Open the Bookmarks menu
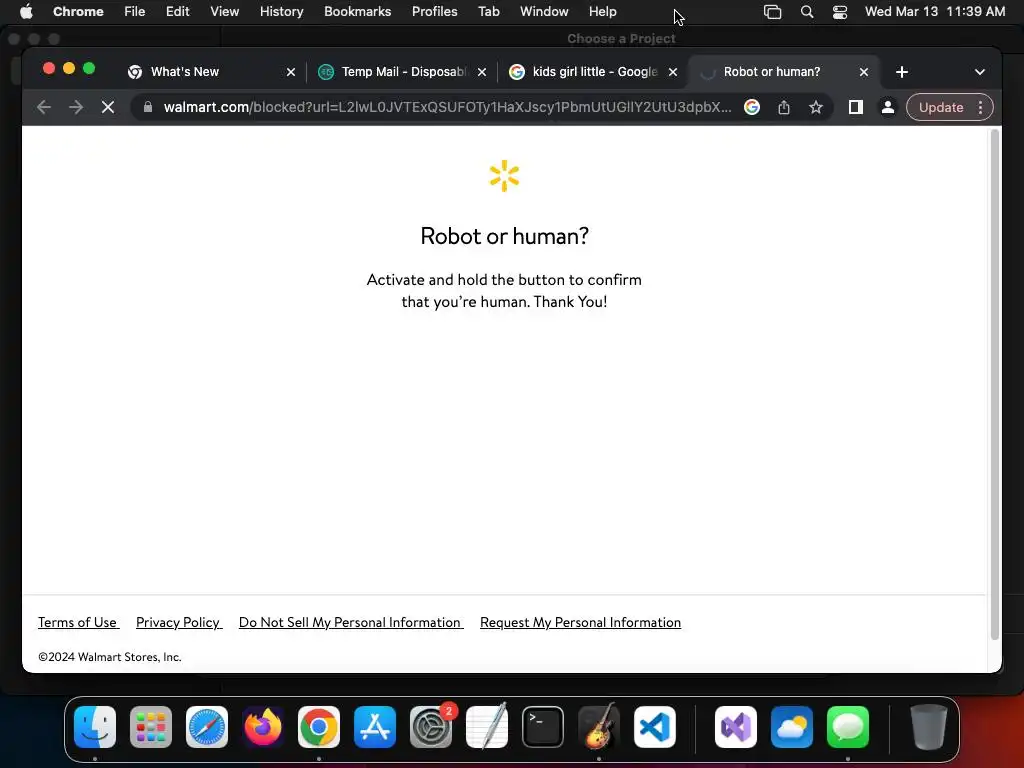This screenshot has height=768, width=1024. pos(357,11)
